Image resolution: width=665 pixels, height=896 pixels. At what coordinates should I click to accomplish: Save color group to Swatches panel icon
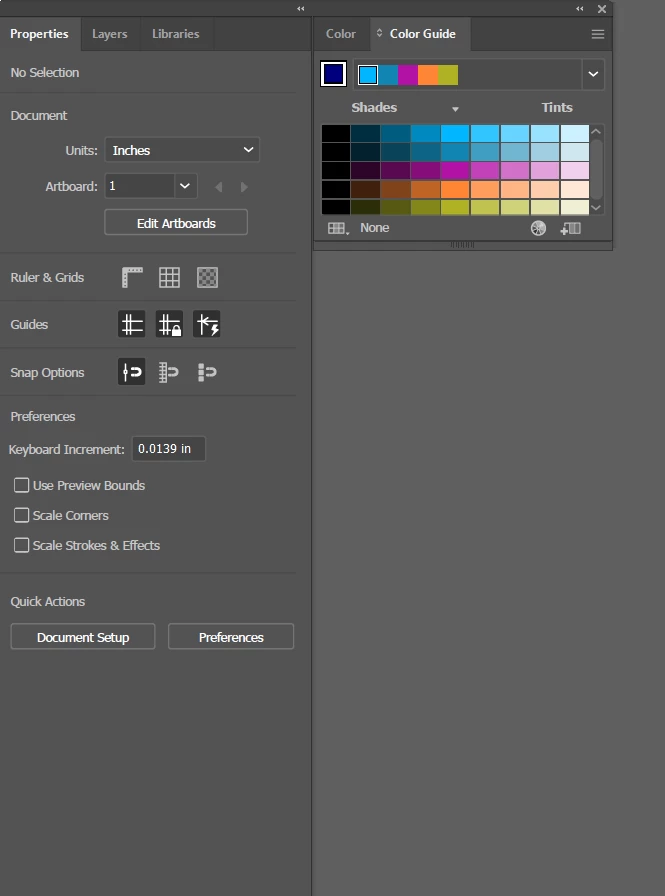click(x=571, y=229)
